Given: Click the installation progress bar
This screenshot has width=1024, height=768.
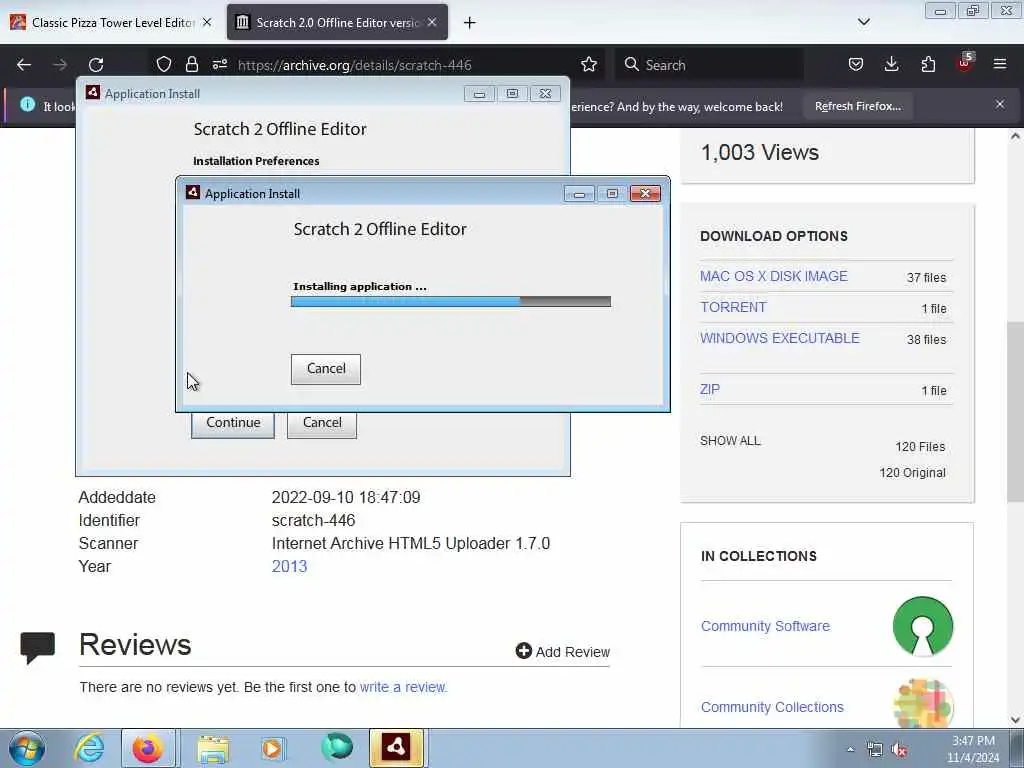Looking at the screenshot, I should tap(451, 302).
